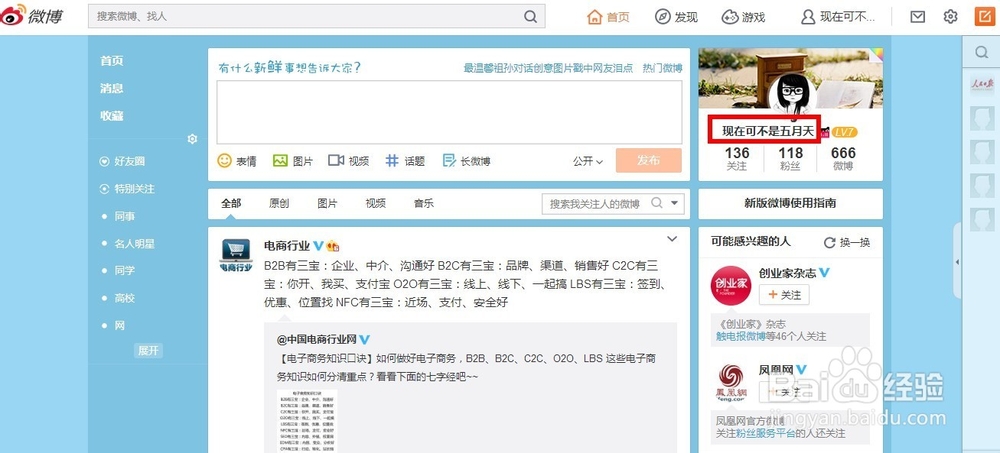Click the Weibo logo

32,15
